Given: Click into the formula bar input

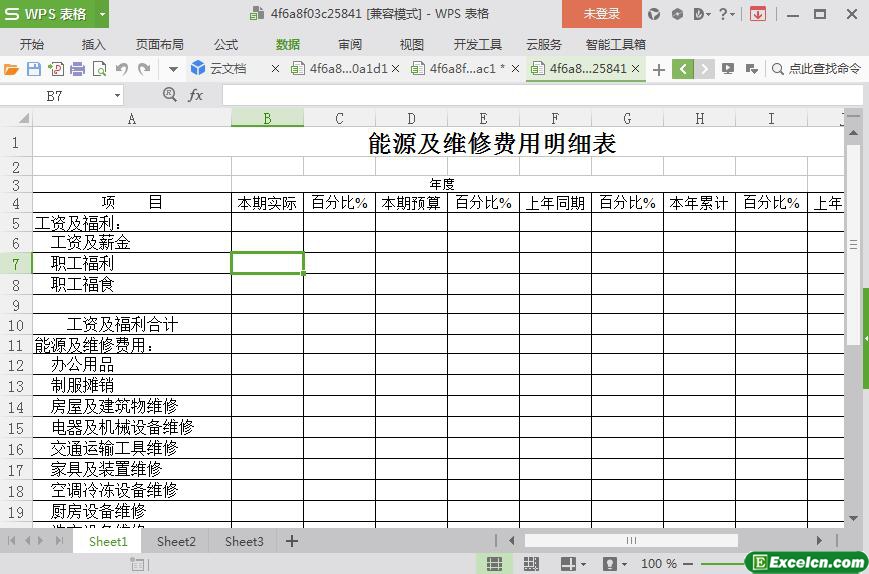Looking at the screenshot, I should 543,95.
